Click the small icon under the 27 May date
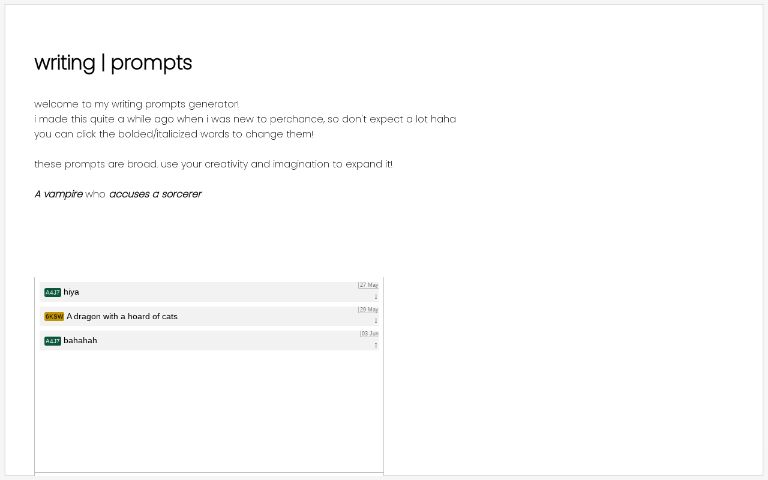Viewport: 768px width, 480px height. click(x=376, y=296)
